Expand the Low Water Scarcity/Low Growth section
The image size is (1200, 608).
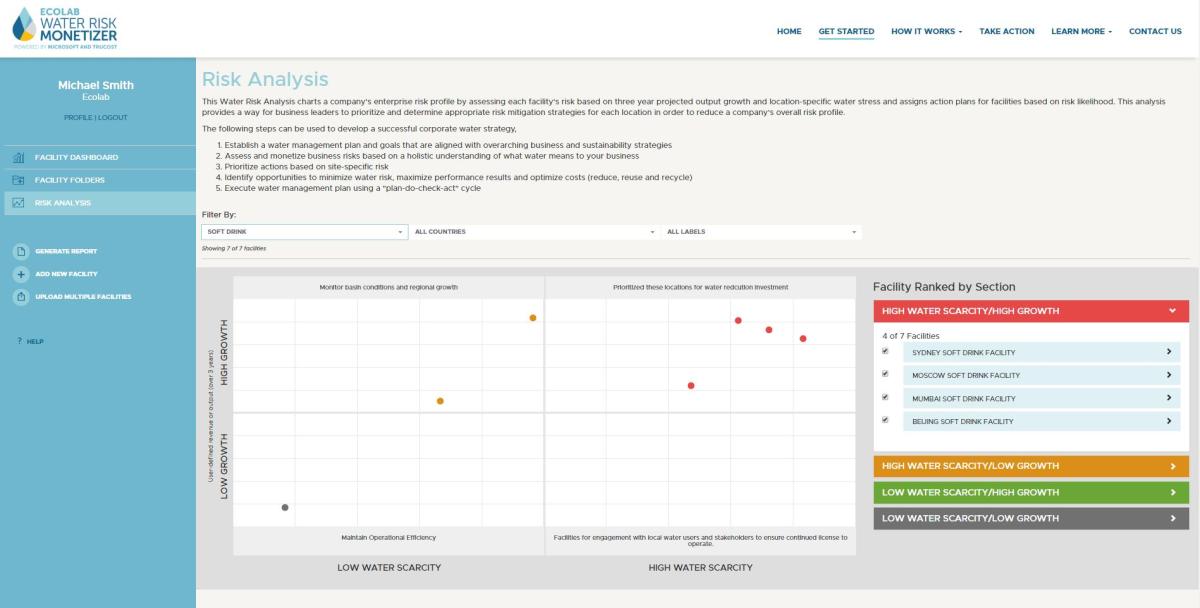coord(1031,518)
